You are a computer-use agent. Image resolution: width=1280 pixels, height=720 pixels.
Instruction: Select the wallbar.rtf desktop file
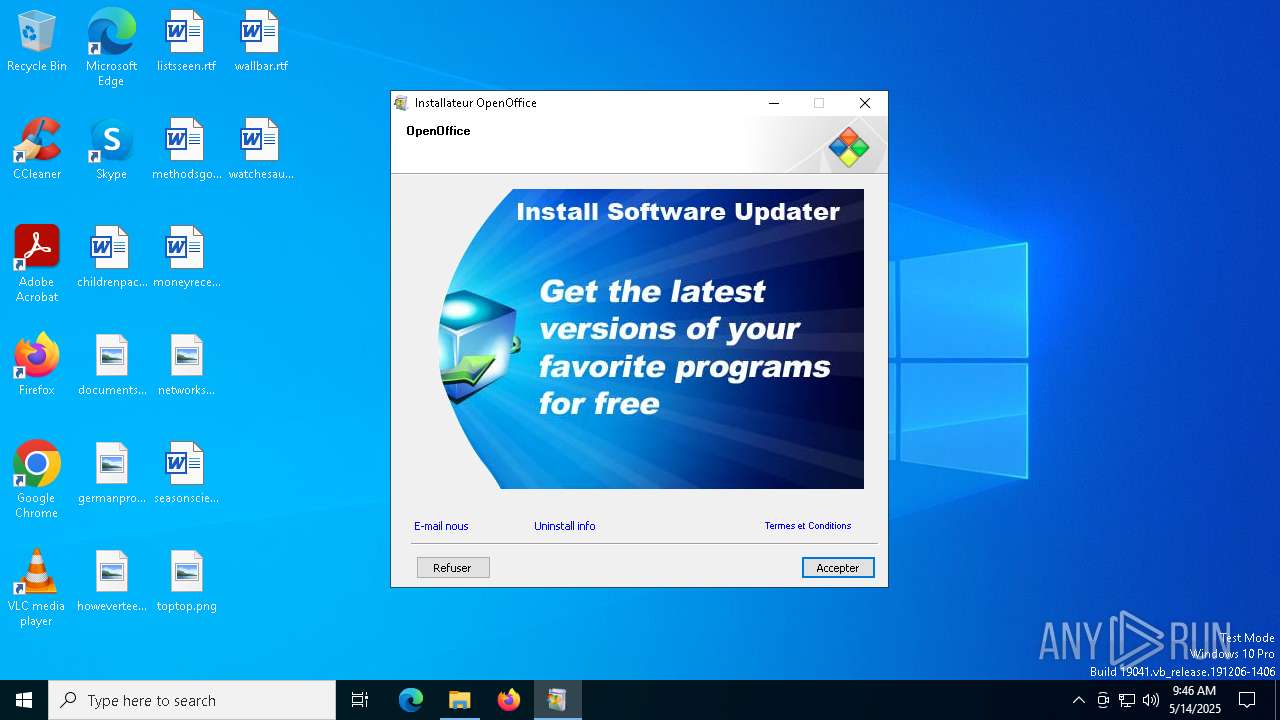pos(261,41)
